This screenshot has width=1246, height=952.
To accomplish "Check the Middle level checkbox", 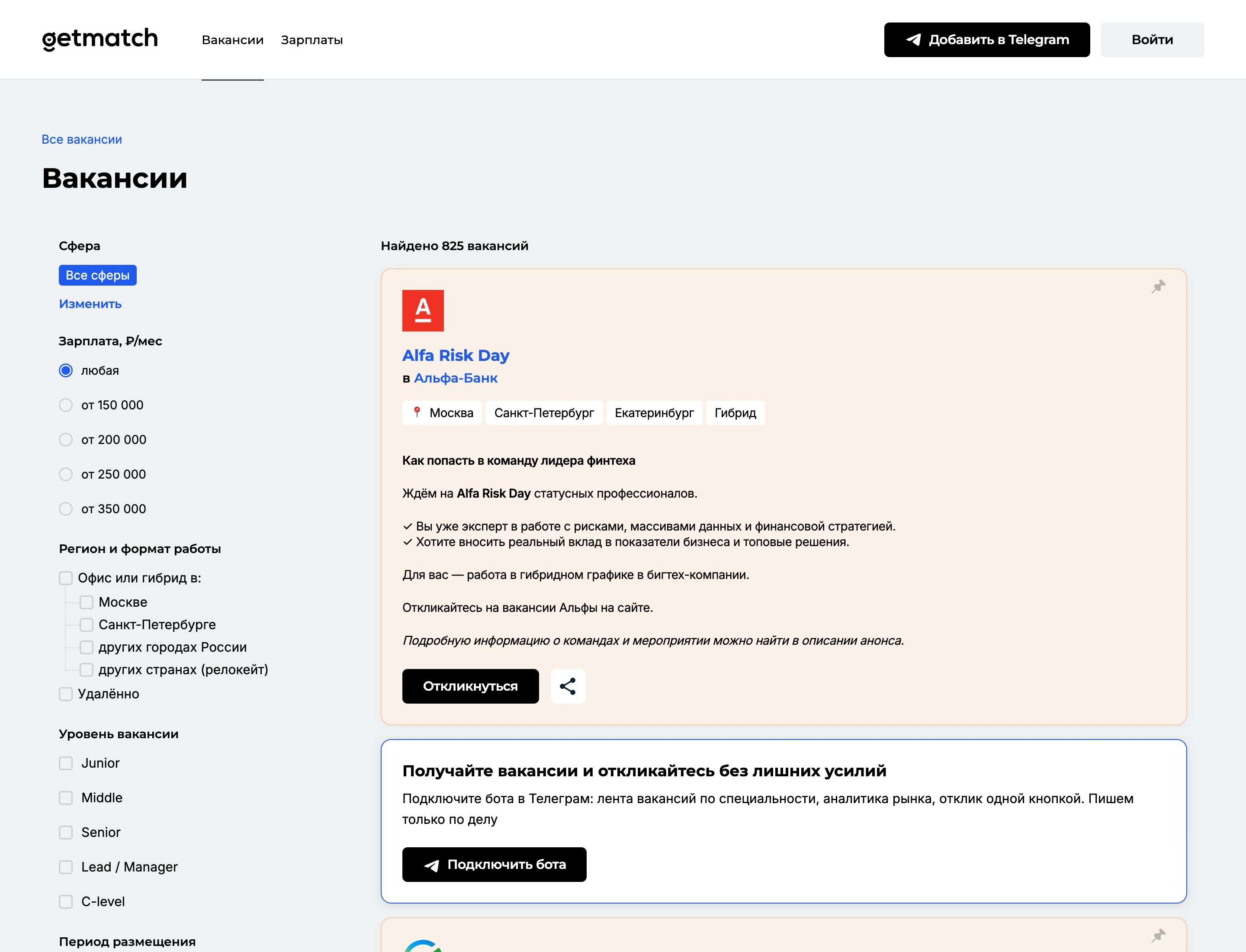I will point(66,798).
